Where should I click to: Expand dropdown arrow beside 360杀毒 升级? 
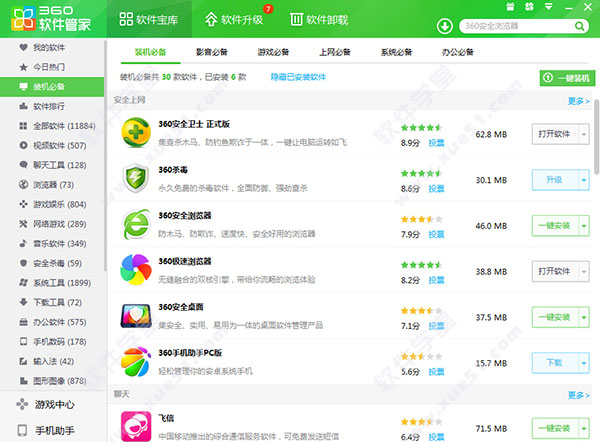tap(584, 180)
